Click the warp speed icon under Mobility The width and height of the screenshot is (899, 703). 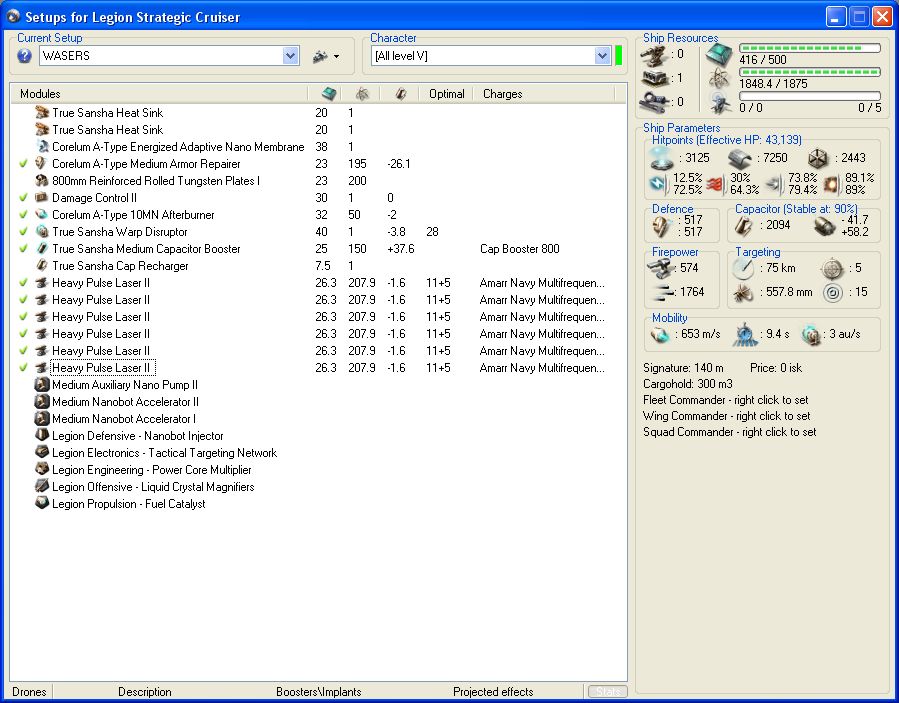click(x=811, y=334)
